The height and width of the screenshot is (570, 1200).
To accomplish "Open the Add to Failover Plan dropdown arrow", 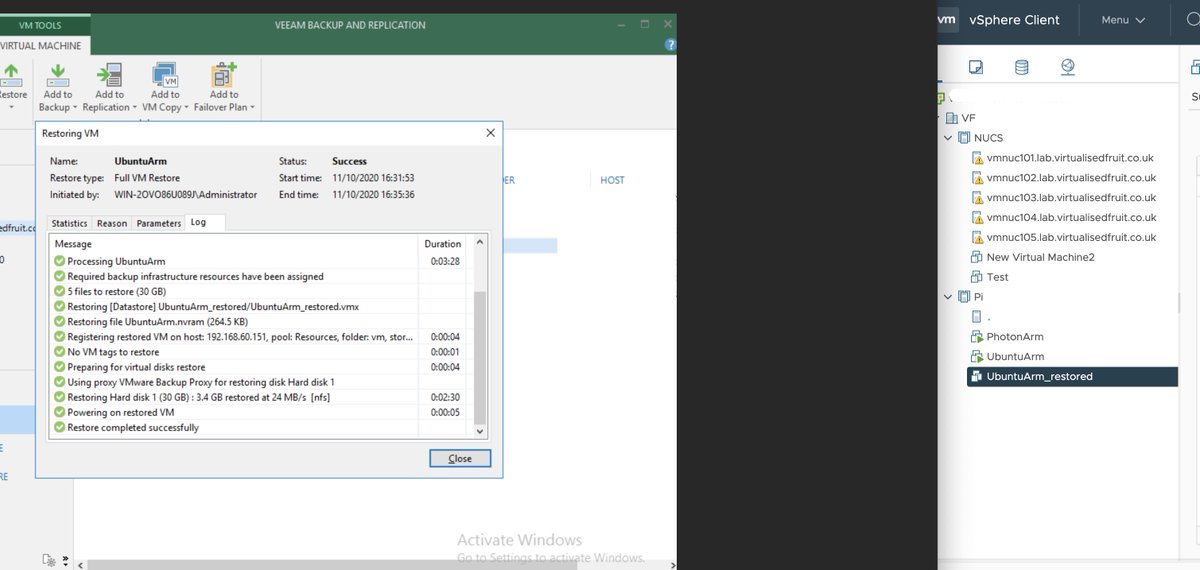I will 252,108.
